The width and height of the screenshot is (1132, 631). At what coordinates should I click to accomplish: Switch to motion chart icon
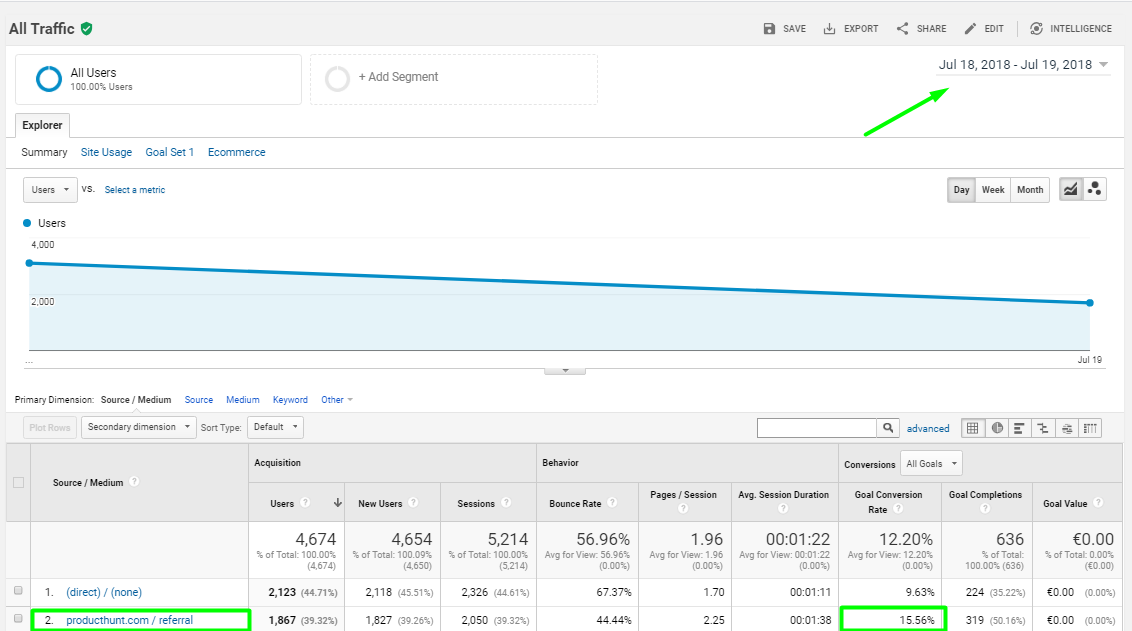point(1094,189)
